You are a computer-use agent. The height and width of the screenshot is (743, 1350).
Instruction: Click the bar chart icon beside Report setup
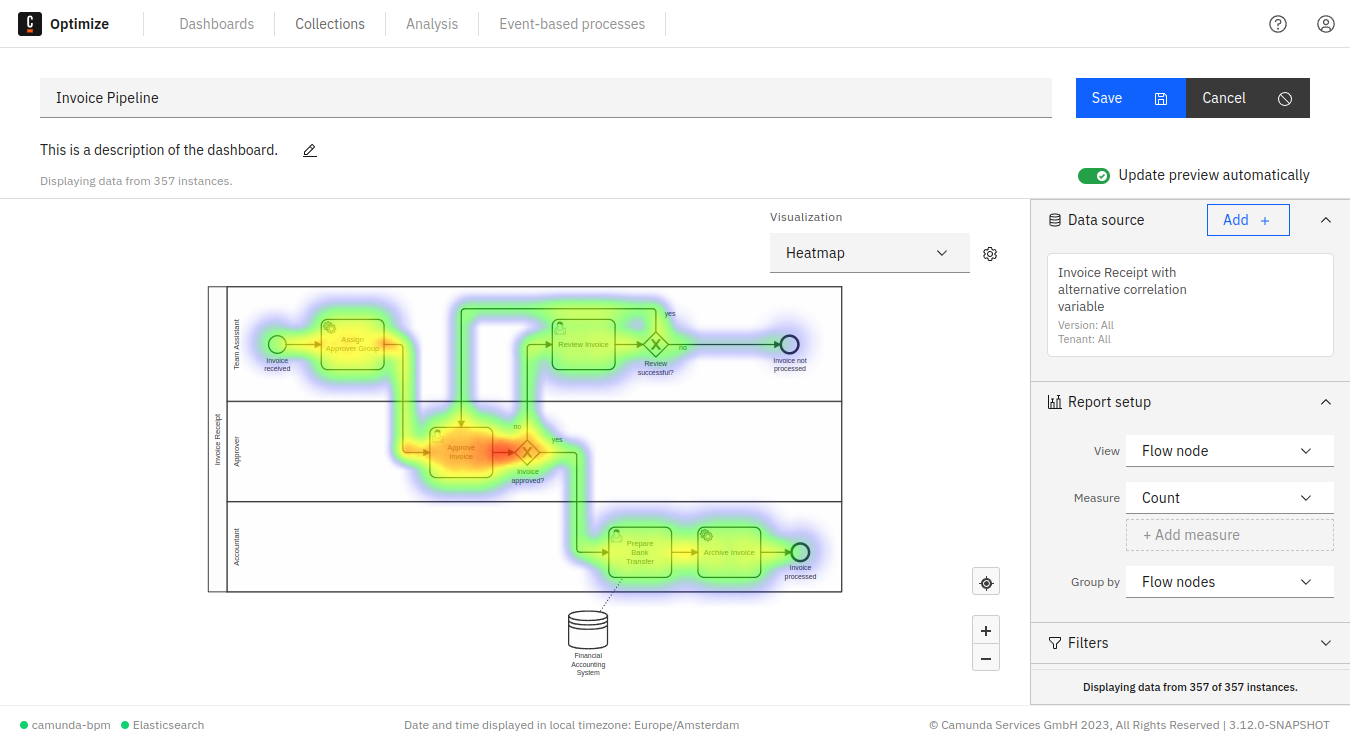click(1055, 401)
